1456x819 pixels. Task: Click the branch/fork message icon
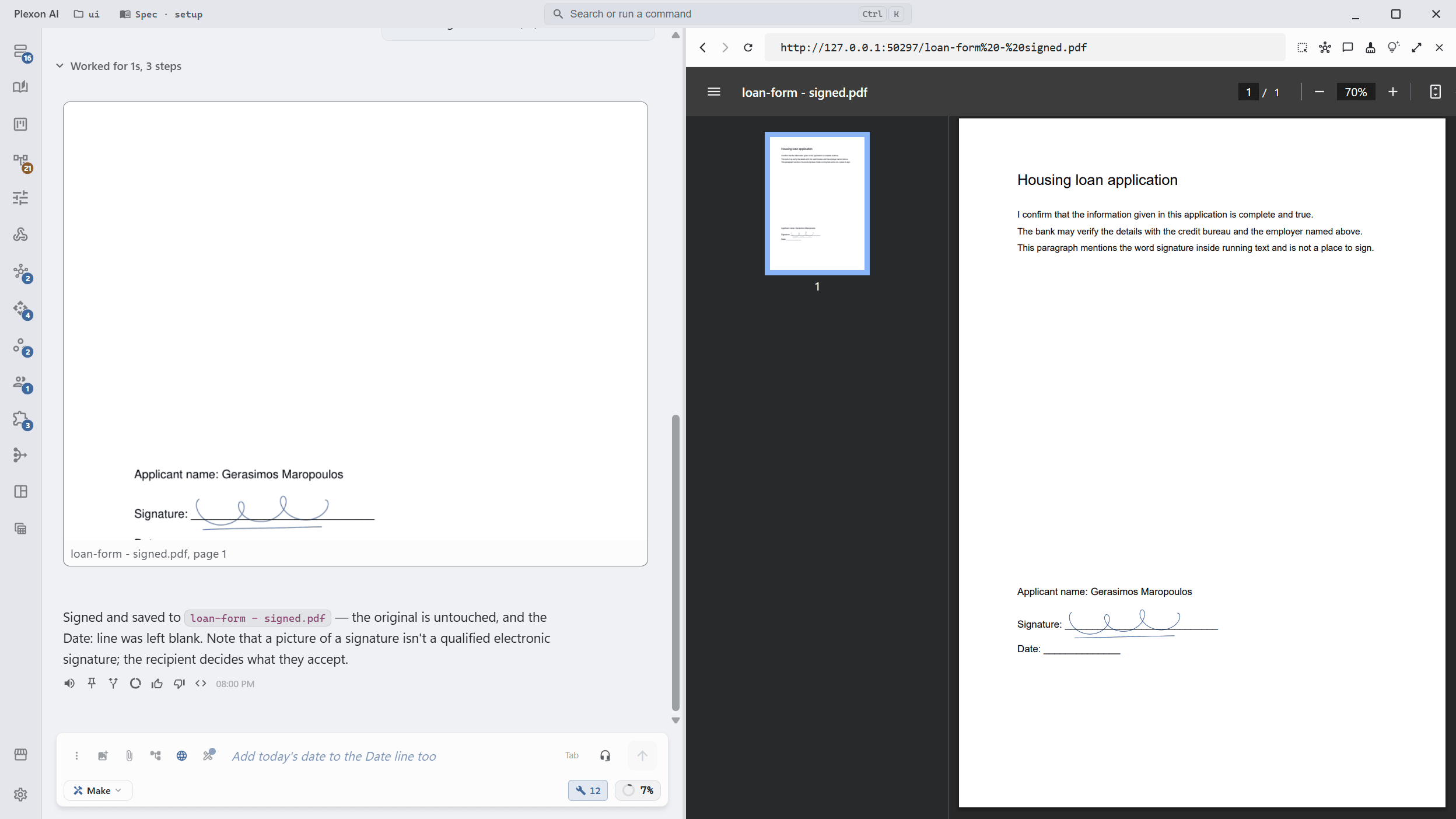point(113,683)
